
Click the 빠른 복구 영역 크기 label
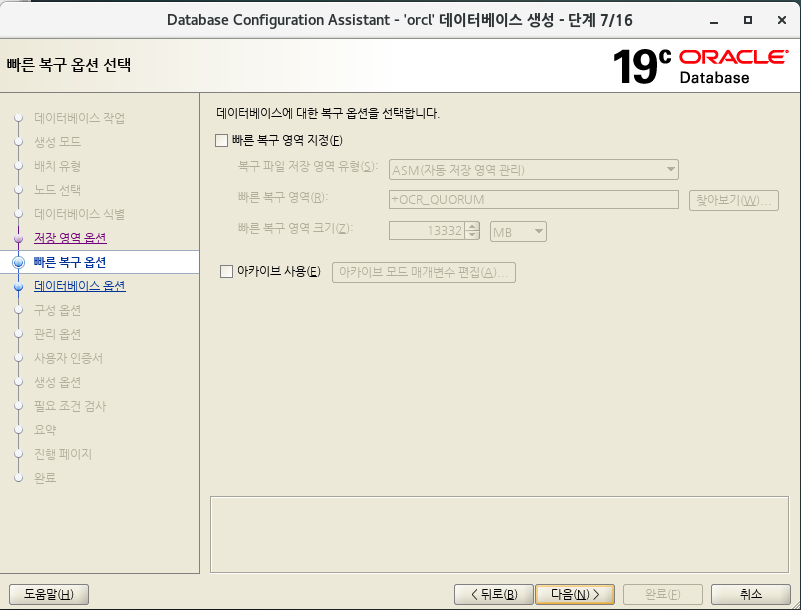295,227
